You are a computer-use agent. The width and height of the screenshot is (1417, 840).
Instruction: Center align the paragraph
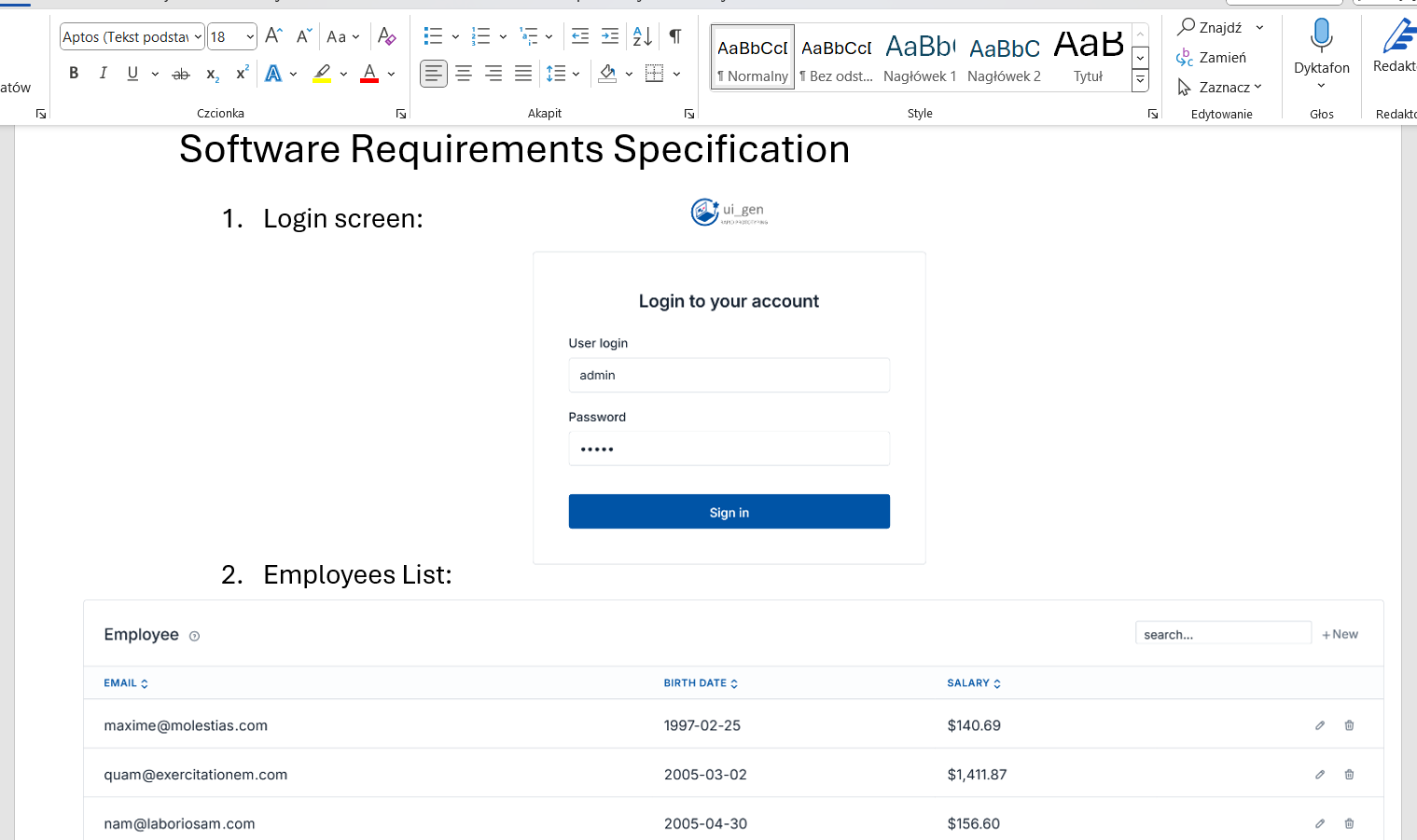464,73
